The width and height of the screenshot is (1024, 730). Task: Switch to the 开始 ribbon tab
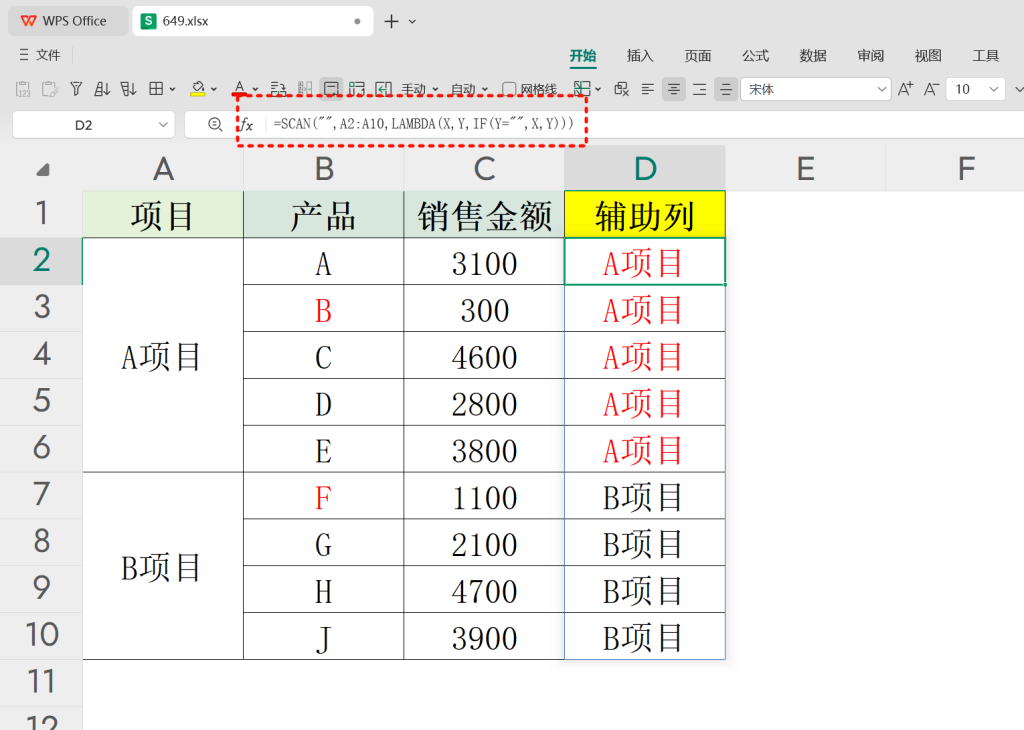[583, 56]
